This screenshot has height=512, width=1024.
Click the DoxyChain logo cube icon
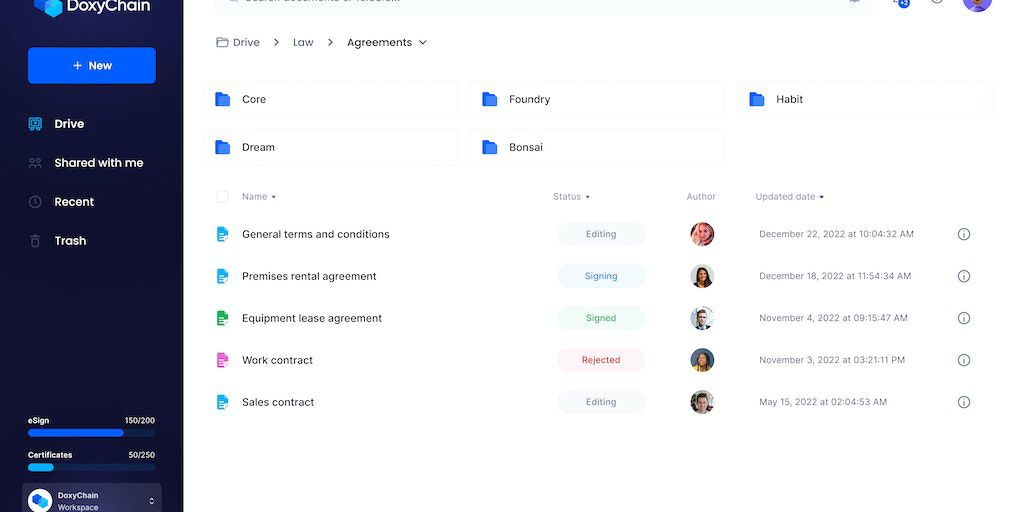[48, 7]
